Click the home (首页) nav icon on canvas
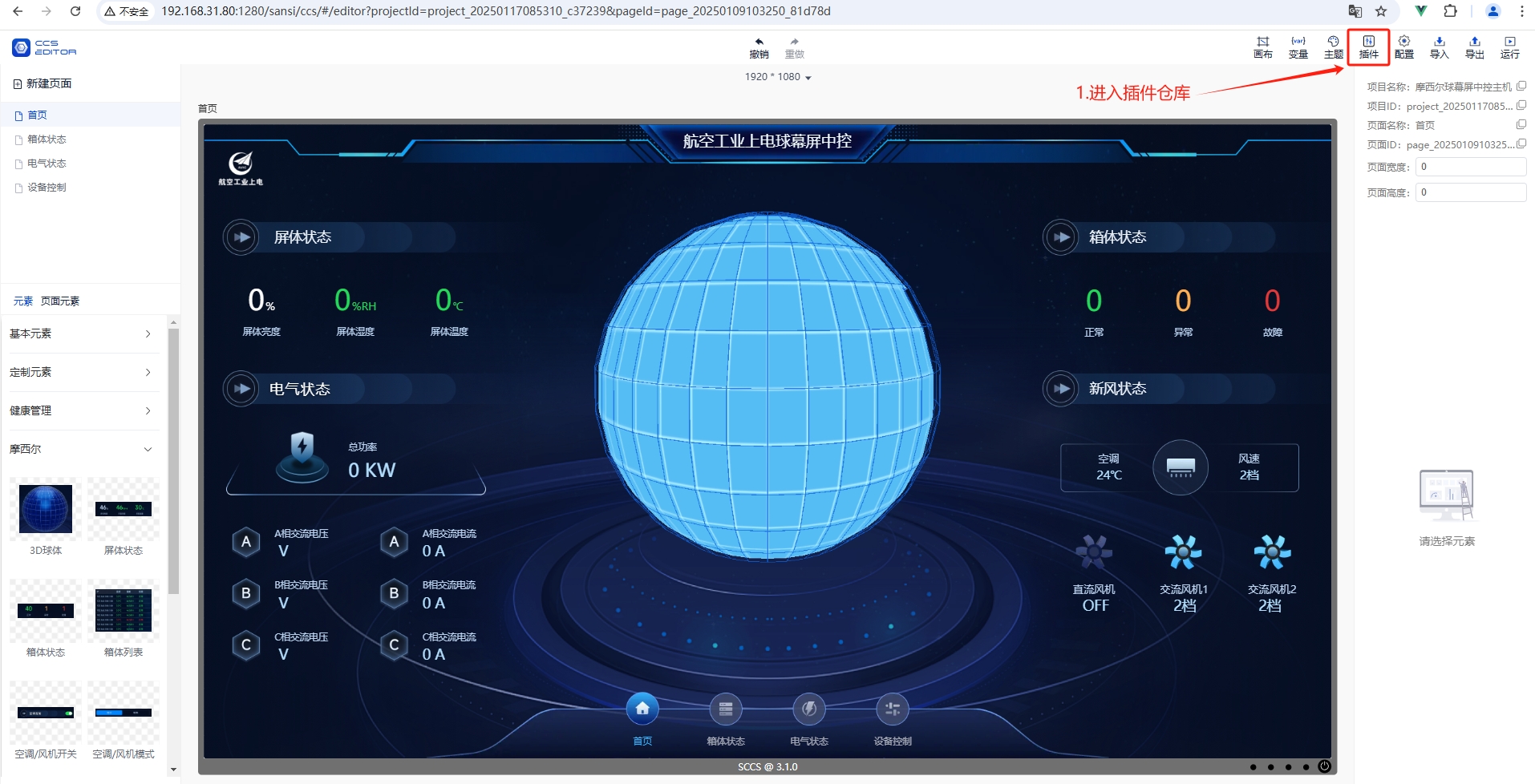The width and height of the screenshot is (1535, 784). click(x=642, y=709)
